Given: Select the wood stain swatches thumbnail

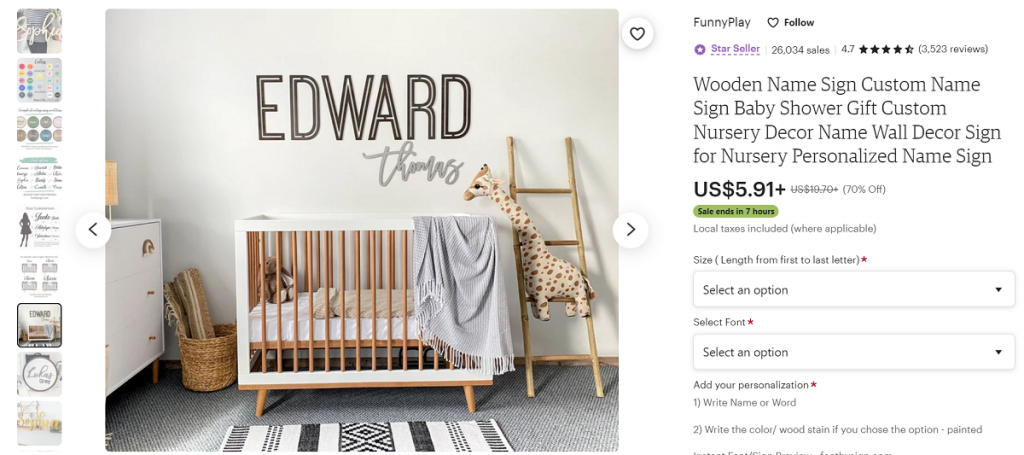Looking at the screenshot, I should tap(40, 129).
